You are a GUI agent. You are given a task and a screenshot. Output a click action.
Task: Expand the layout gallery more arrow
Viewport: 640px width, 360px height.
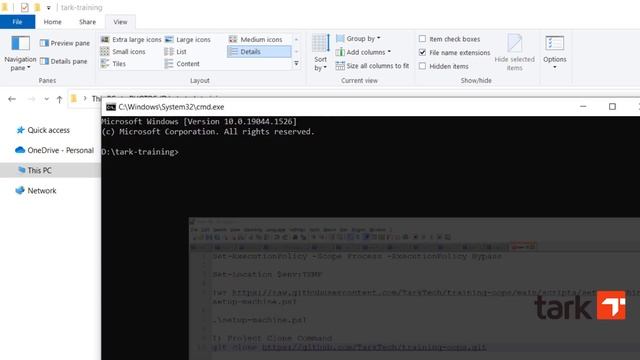click(x=296, y=64)
